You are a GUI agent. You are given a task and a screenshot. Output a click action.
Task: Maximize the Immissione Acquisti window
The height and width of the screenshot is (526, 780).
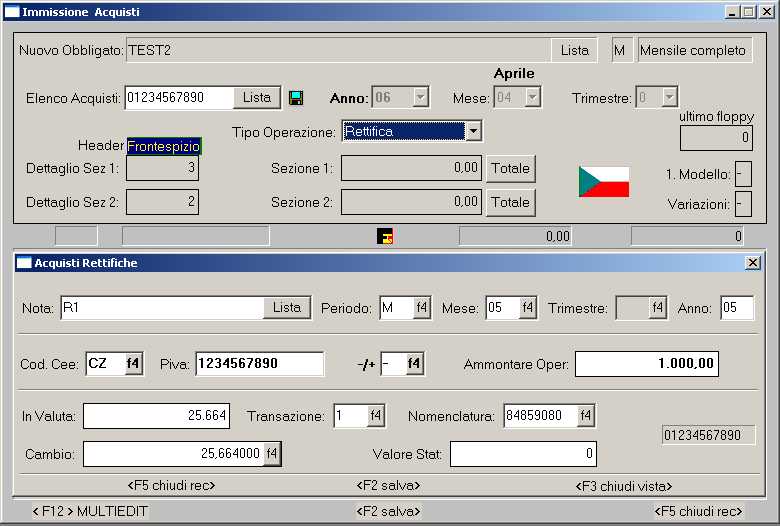pos(748,11)
